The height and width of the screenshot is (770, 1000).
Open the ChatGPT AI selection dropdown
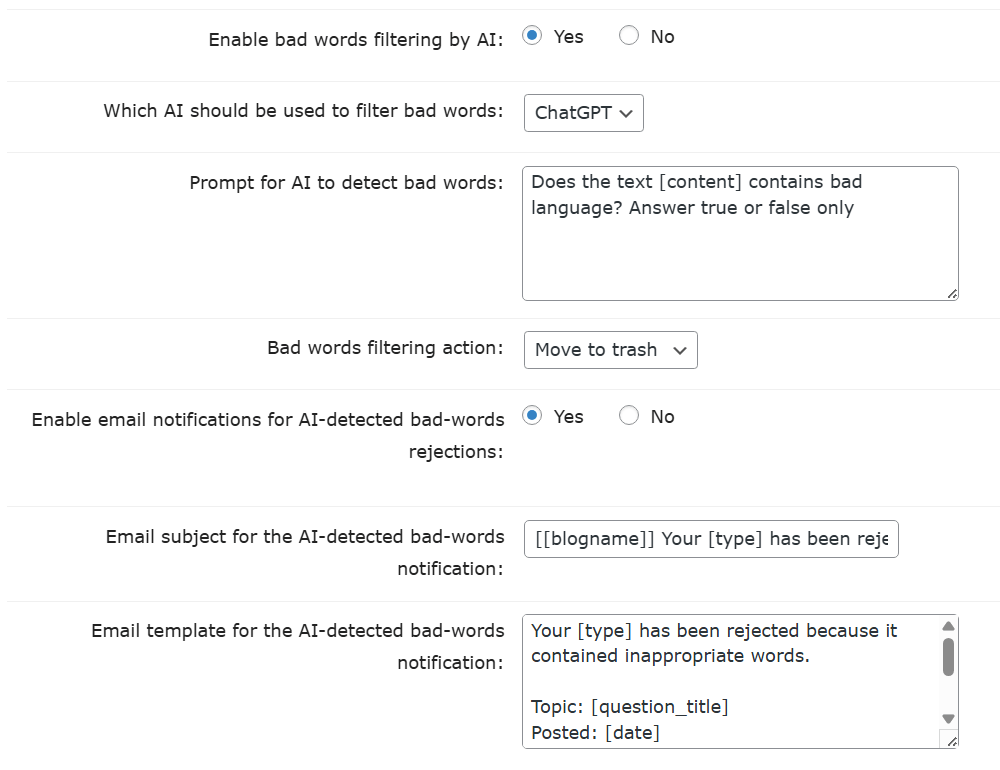584,113
